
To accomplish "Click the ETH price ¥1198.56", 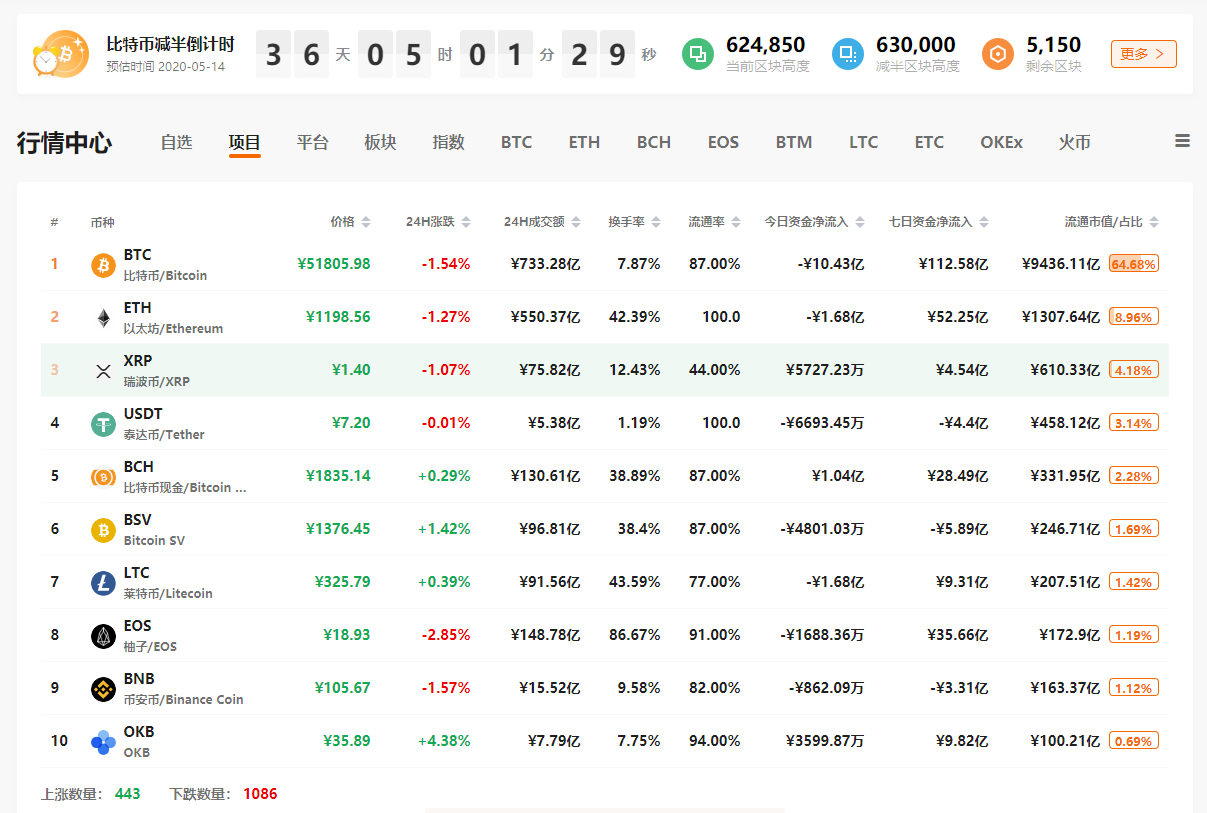I will coord(338,317).
